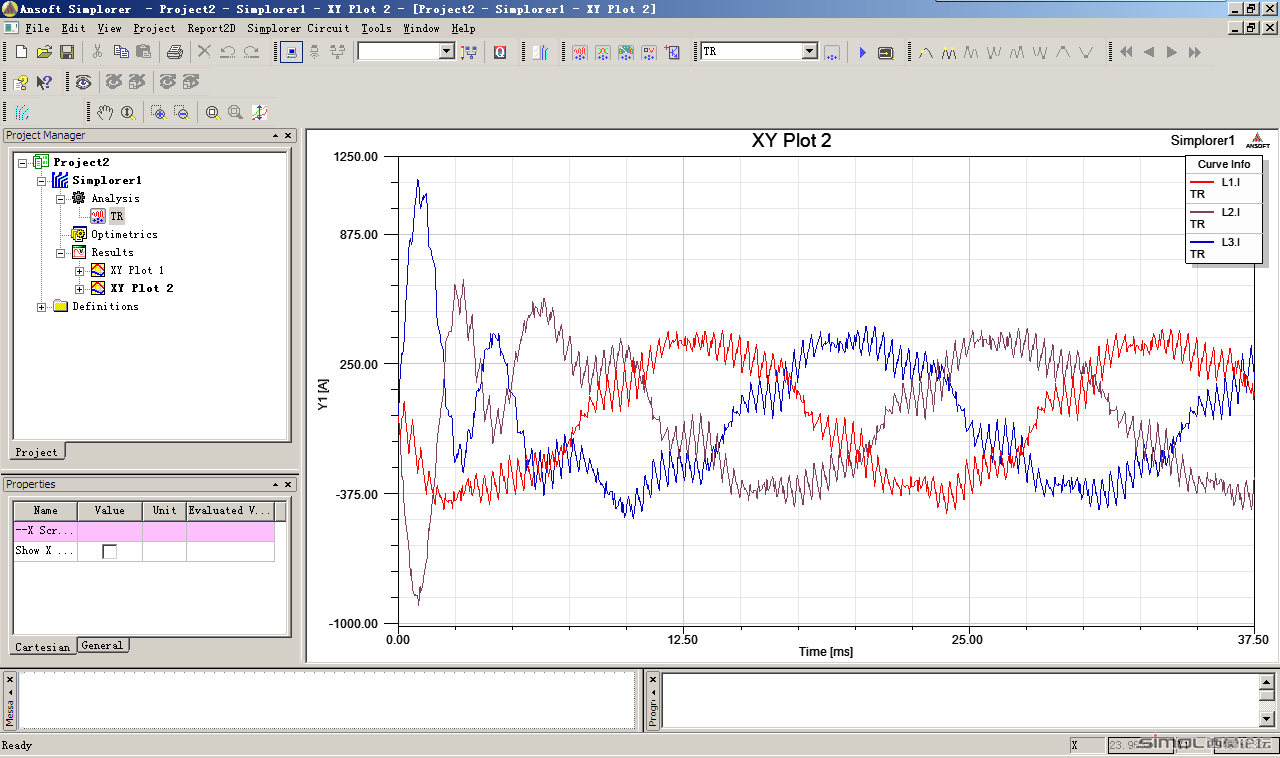
Task: Click the Name column header in Properties
Action: 45,511
